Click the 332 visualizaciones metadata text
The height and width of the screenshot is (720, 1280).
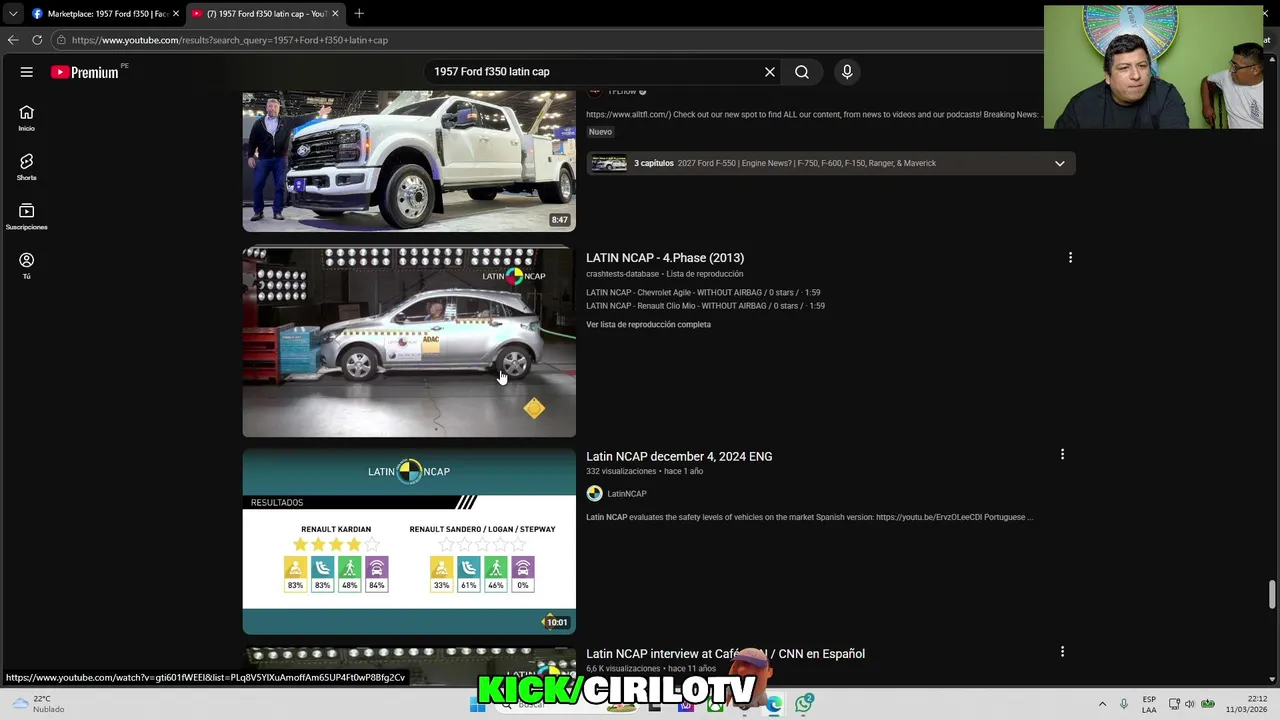(621, 471)
